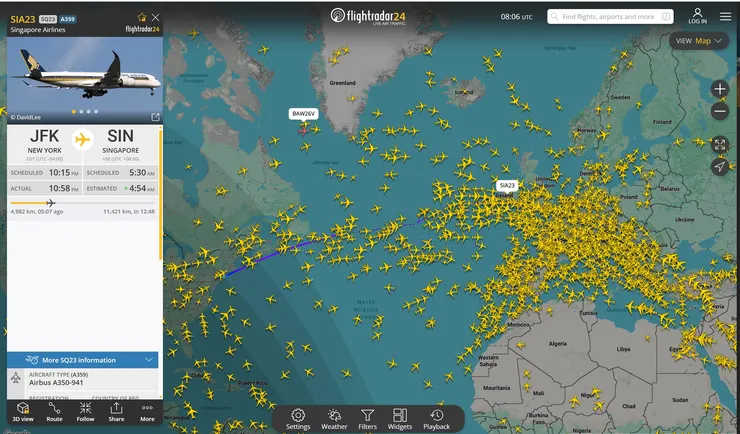Expand More SQ23 information
Screen dimensions: 740x434
click(83, 360)
